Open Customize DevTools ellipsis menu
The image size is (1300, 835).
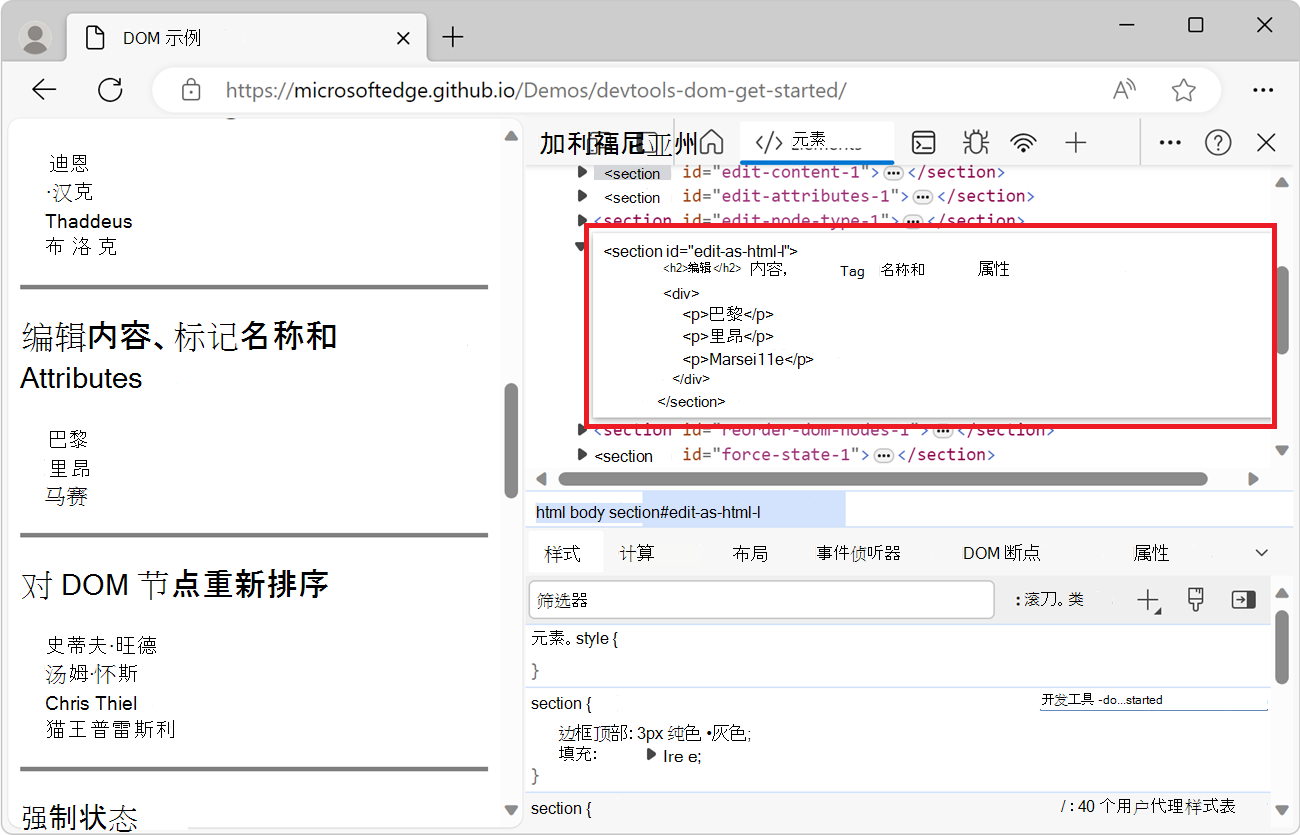[1170, 142]
